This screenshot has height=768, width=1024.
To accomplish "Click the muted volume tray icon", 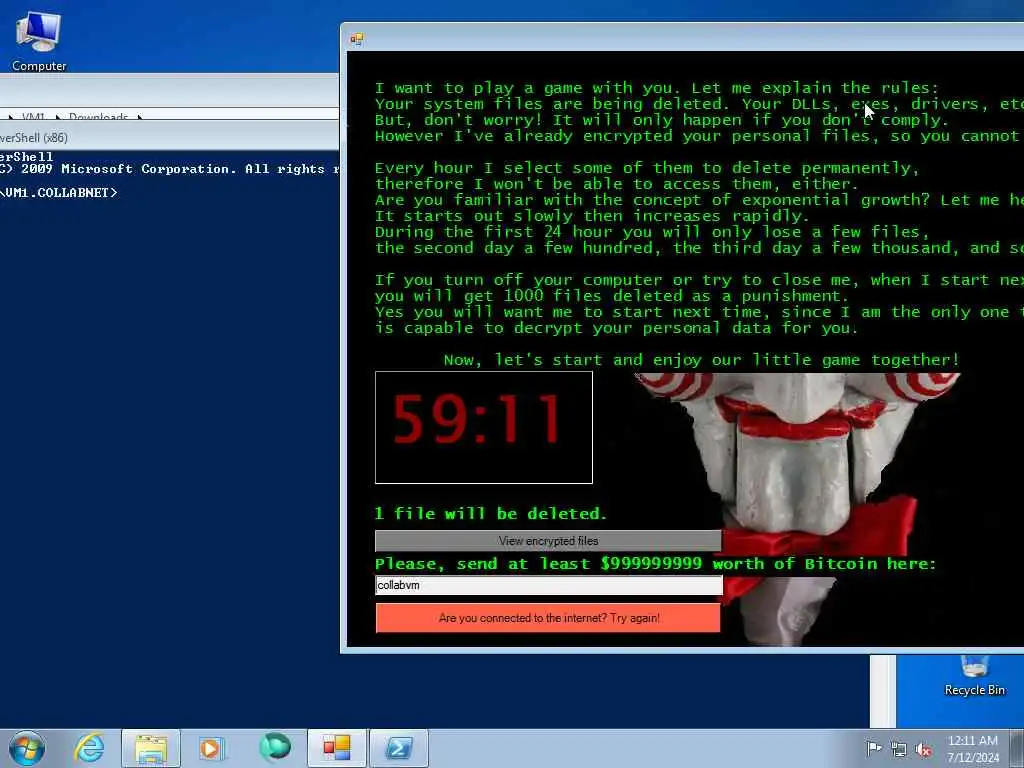I will pyautogui.click(x=923, y=750).
